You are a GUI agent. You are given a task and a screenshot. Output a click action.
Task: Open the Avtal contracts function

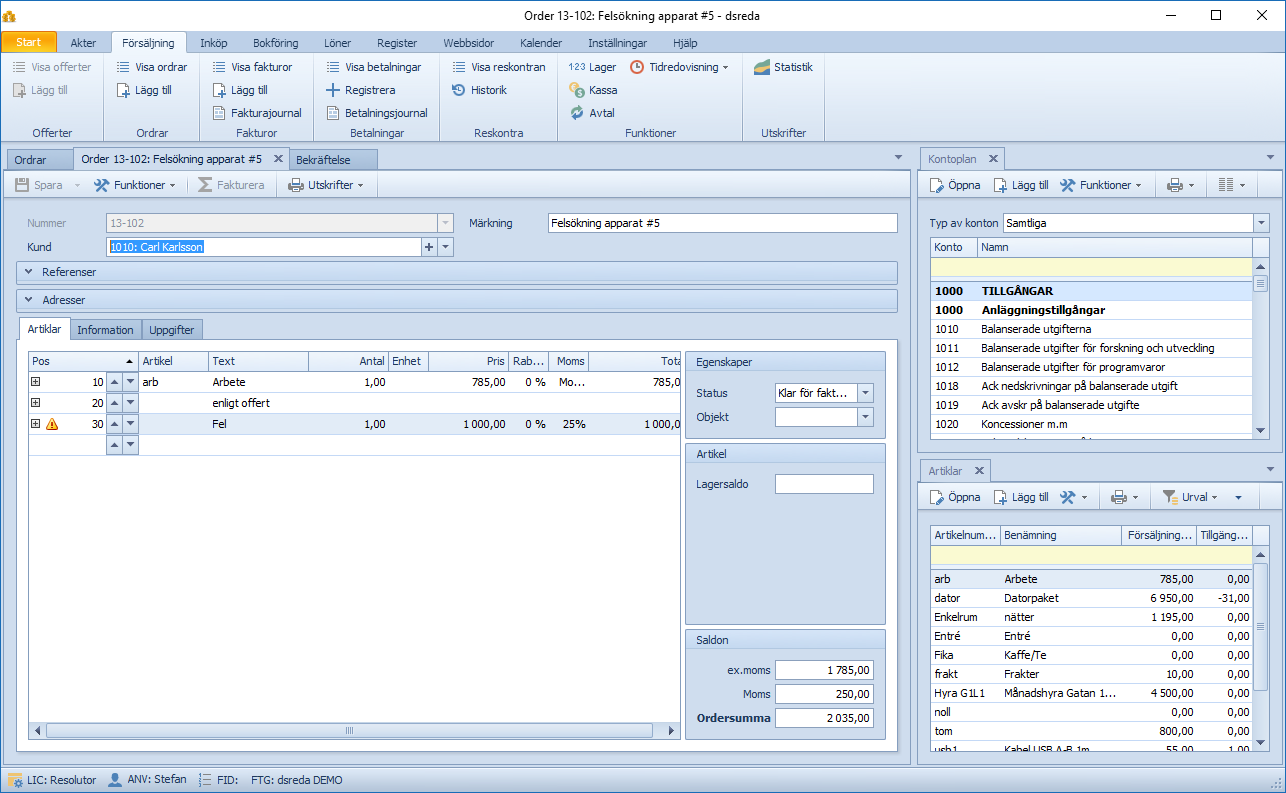tap(592, 113)
